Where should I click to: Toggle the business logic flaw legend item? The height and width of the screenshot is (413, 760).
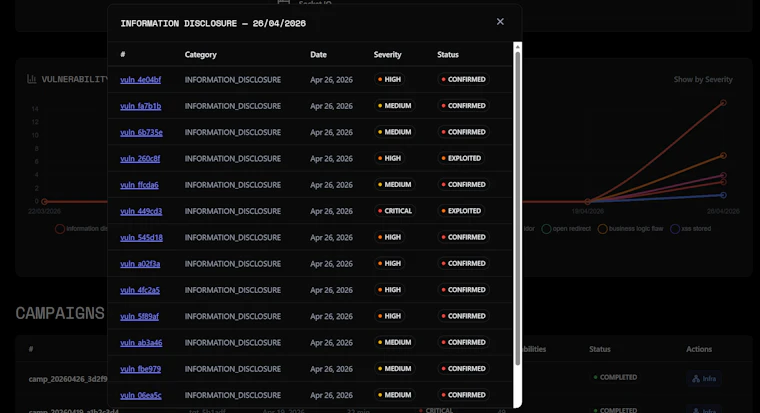630,229
